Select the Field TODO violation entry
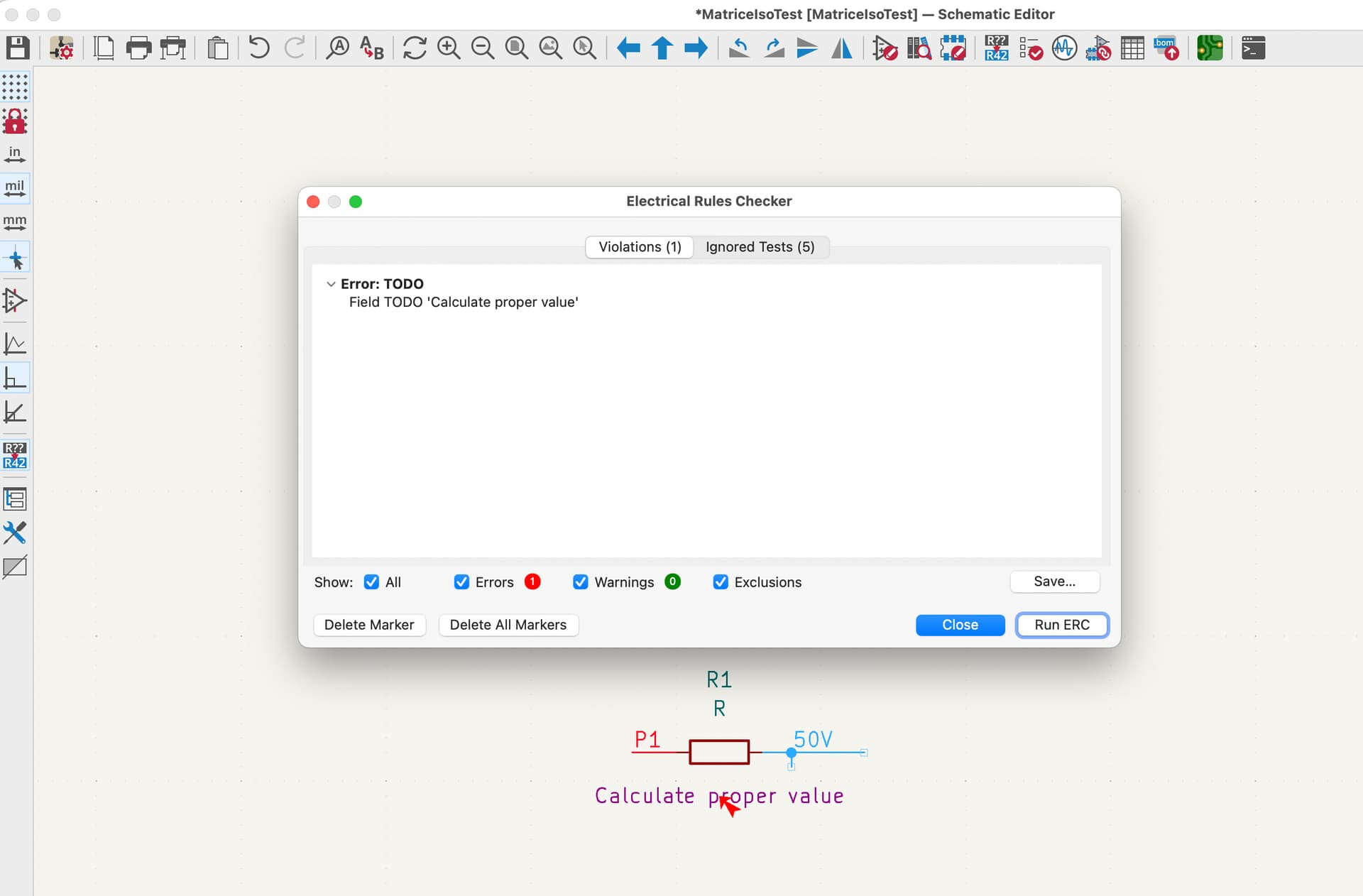The height and width of the screenshot is (896, 1363). 464,302
